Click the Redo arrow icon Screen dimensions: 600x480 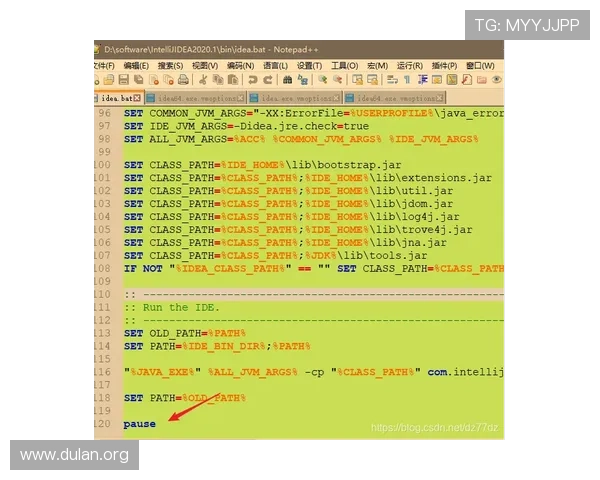(x=268, y=80)
